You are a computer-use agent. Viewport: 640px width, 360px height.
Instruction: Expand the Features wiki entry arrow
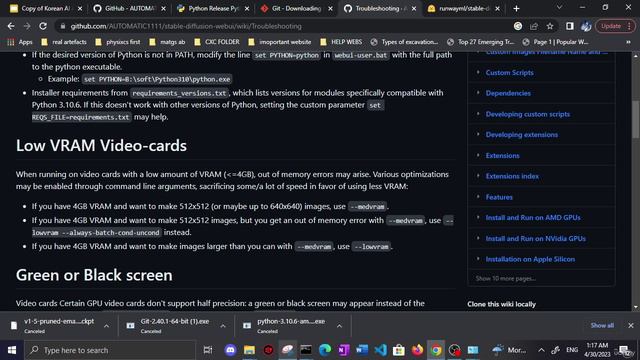[478, 197]
